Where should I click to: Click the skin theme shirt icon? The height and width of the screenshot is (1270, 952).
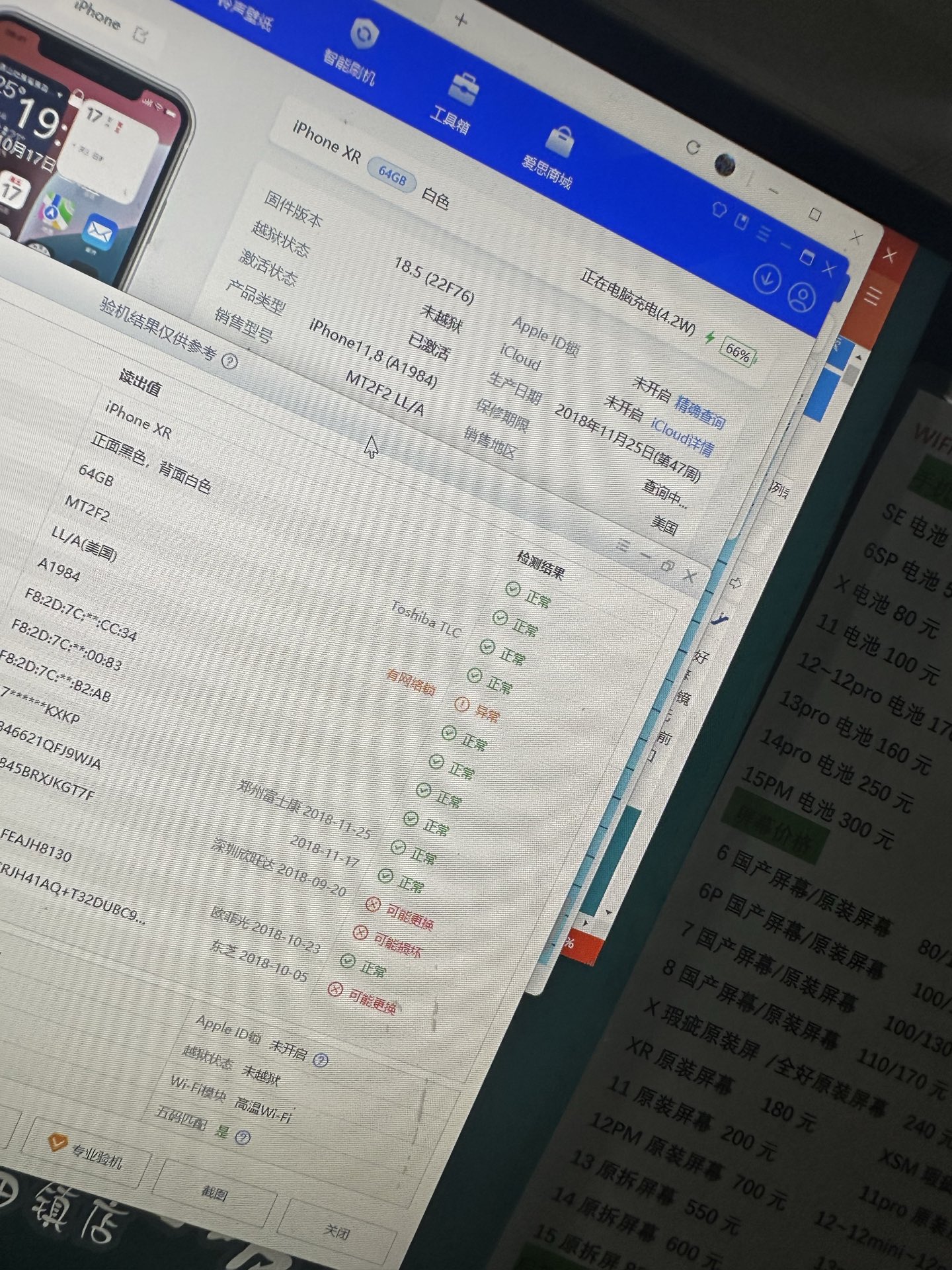(719, 210)
